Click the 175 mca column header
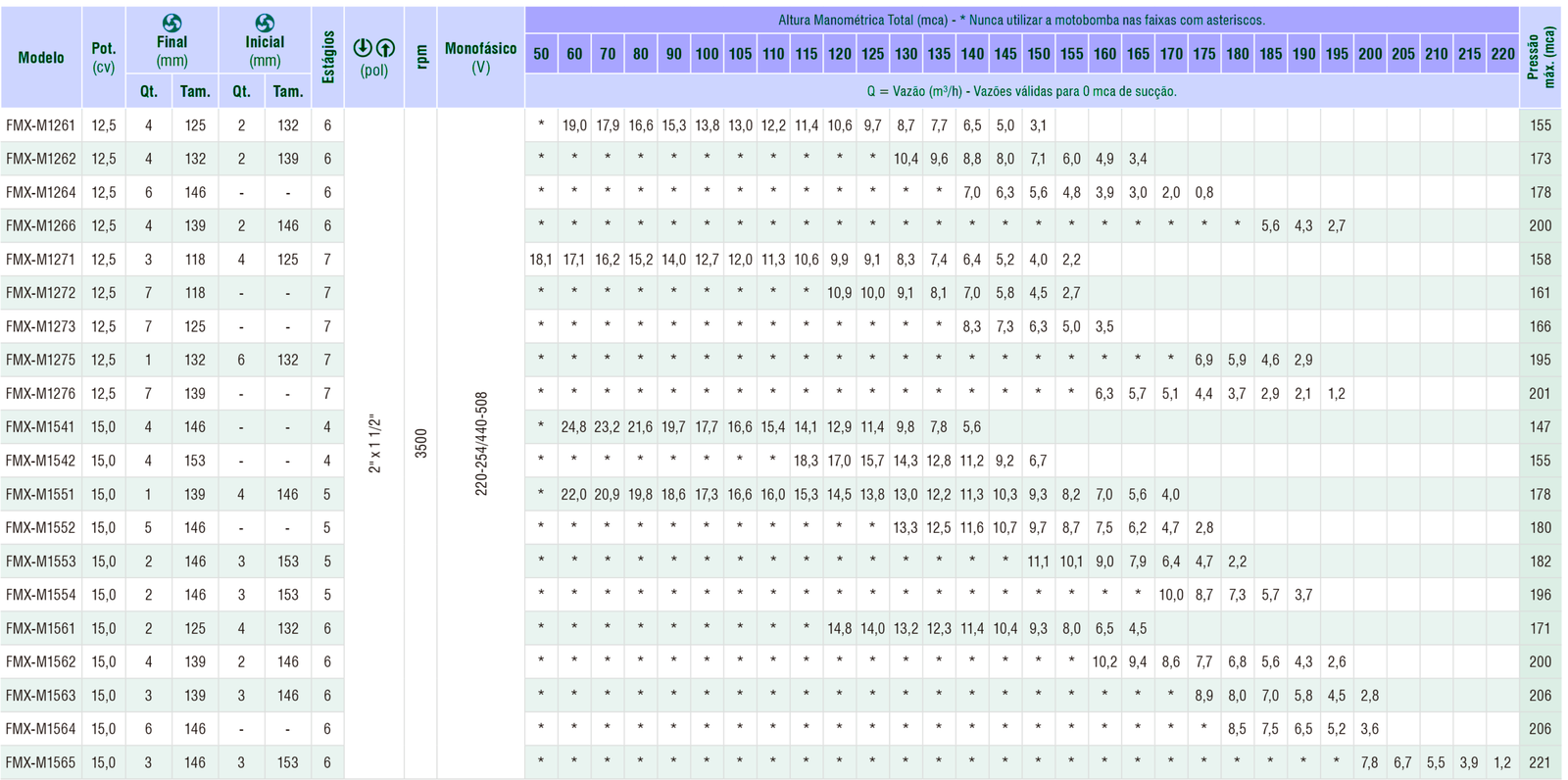Screen dimensions: 1568x780 pos(1204,54)
